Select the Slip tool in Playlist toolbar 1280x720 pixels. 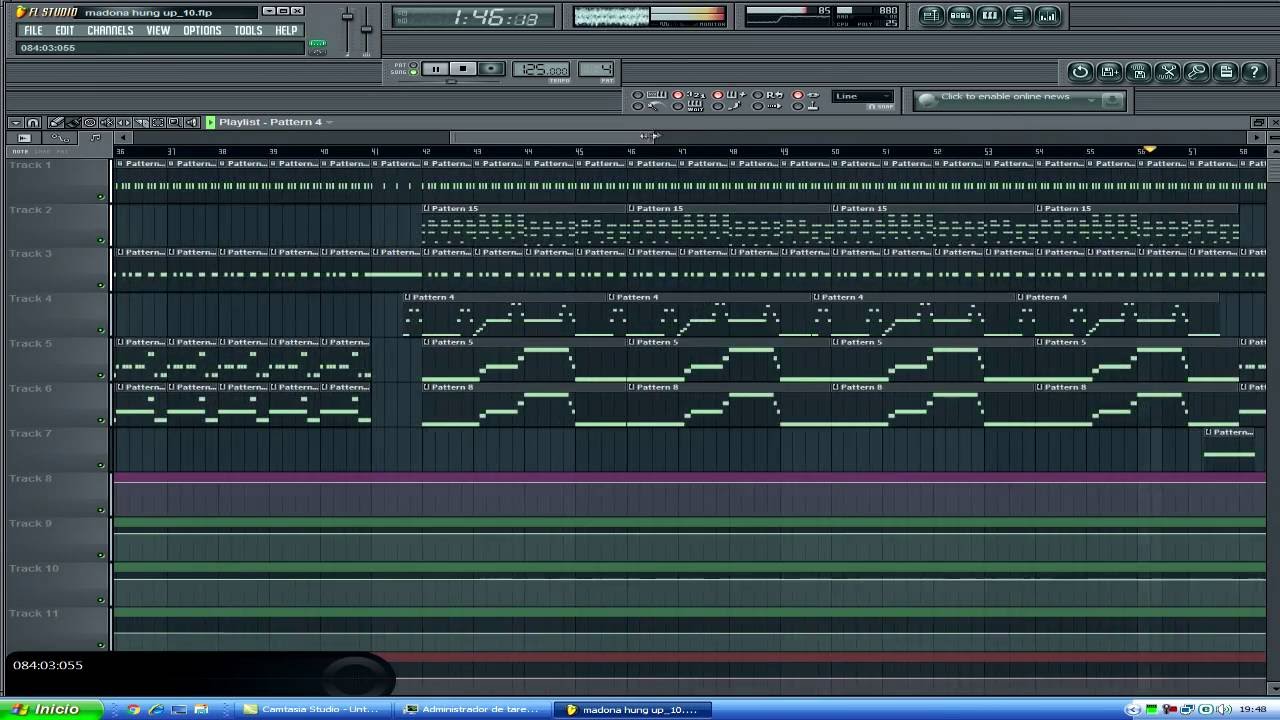point(124,122)
